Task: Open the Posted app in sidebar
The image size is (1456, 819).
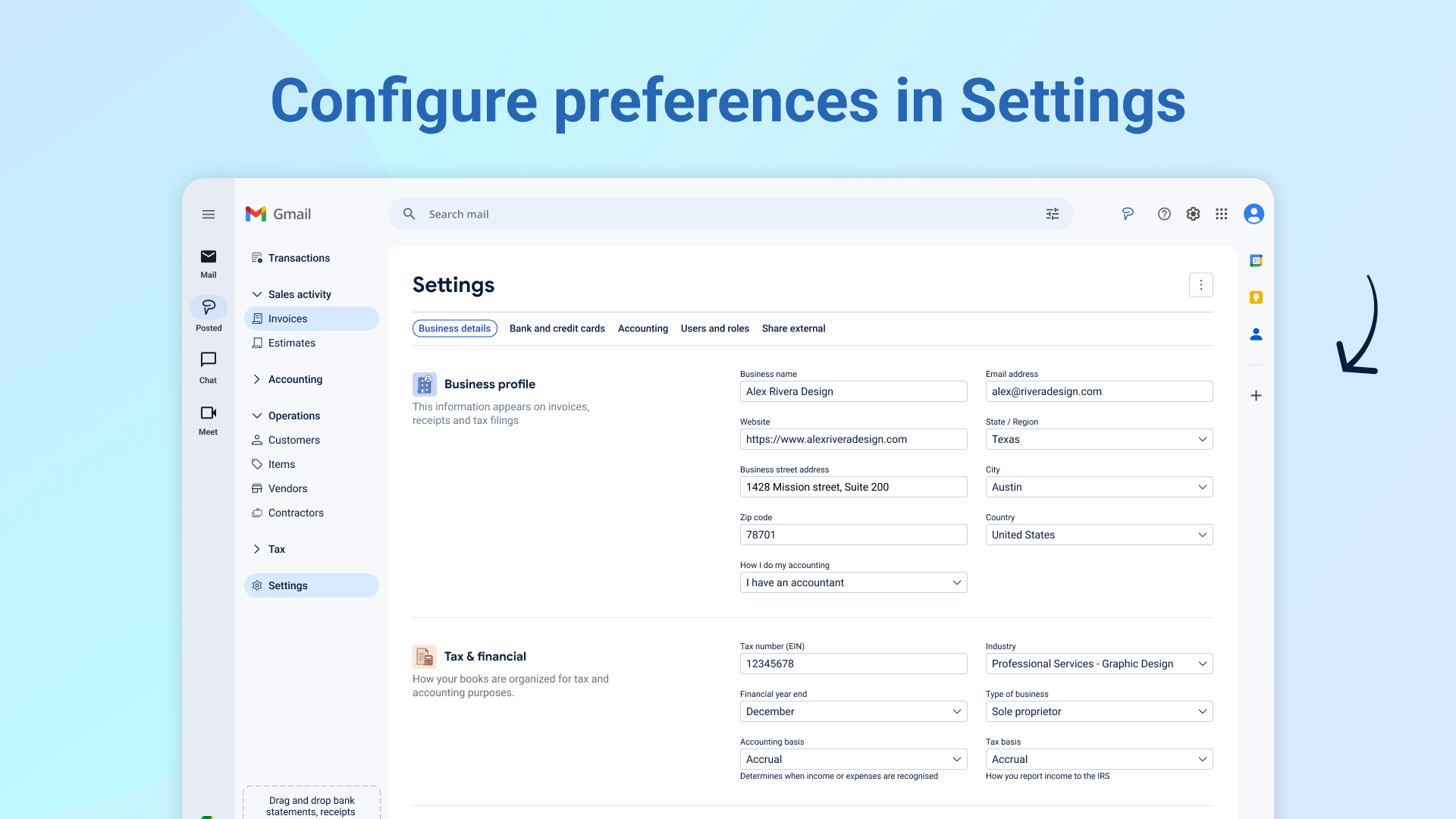Action: click(209, 314)
